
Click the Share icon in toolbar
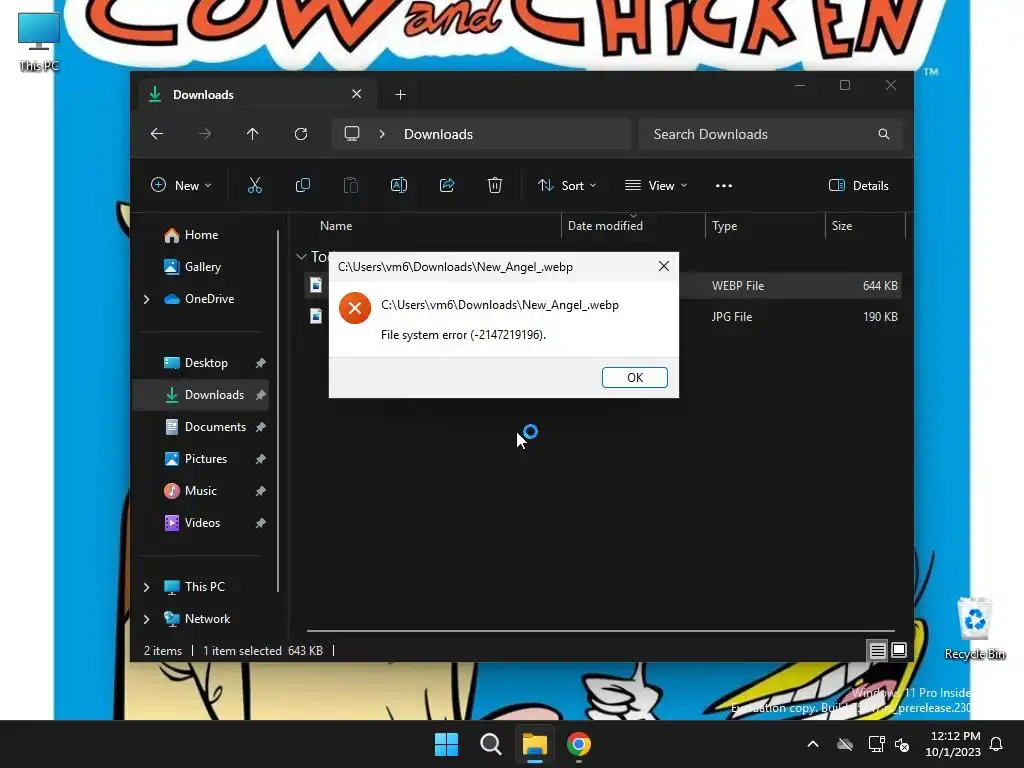(x=447, y=185)
